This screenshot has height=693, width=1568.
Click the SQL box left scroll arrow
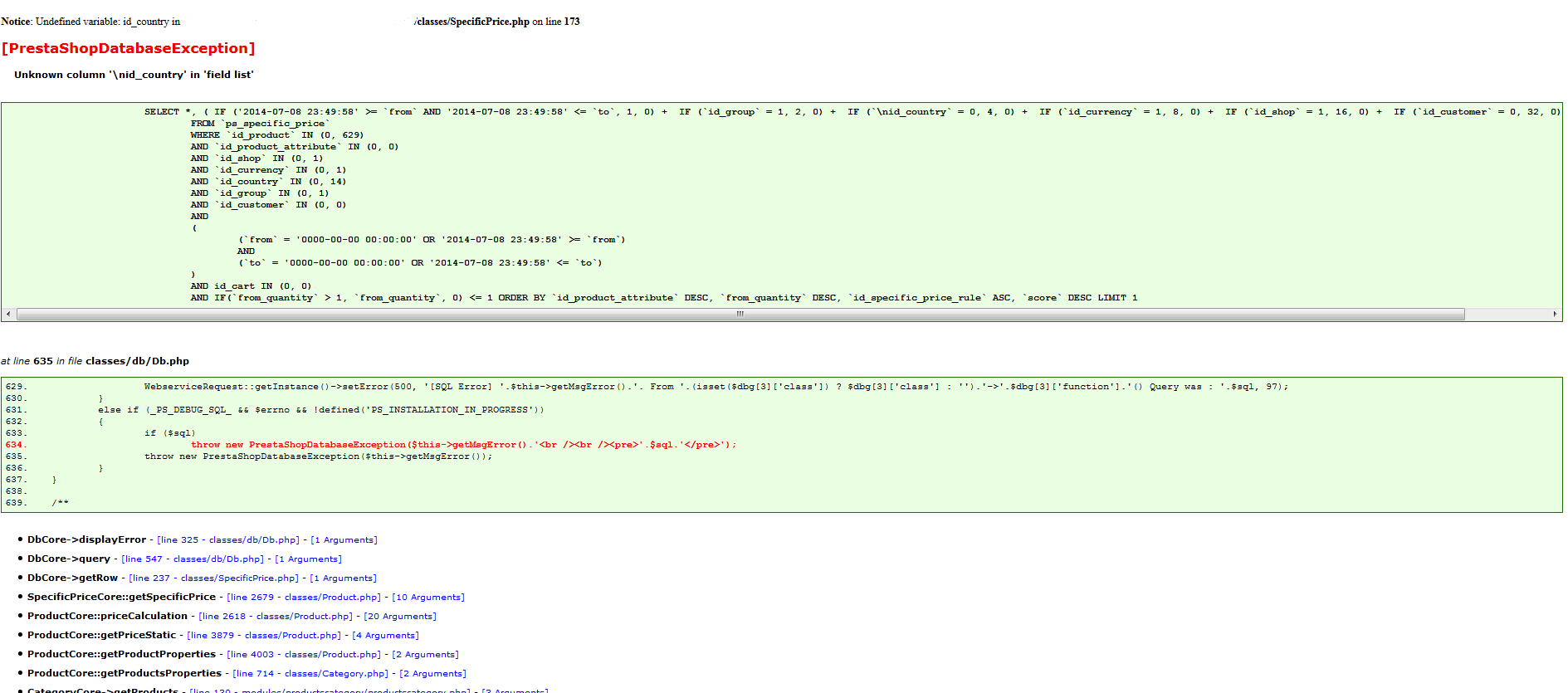coord(8,314)
